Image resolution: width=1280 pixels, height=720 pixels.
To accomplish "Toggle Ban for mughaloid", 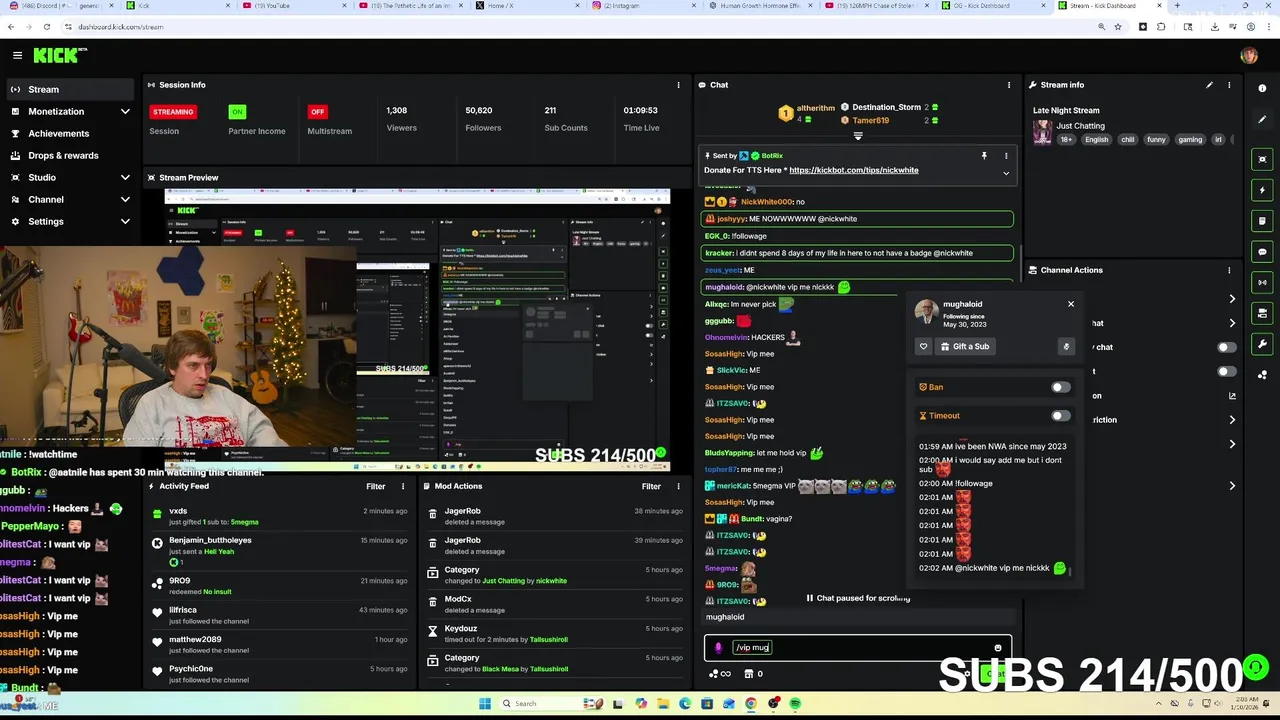I will [x=1060, y=387].
